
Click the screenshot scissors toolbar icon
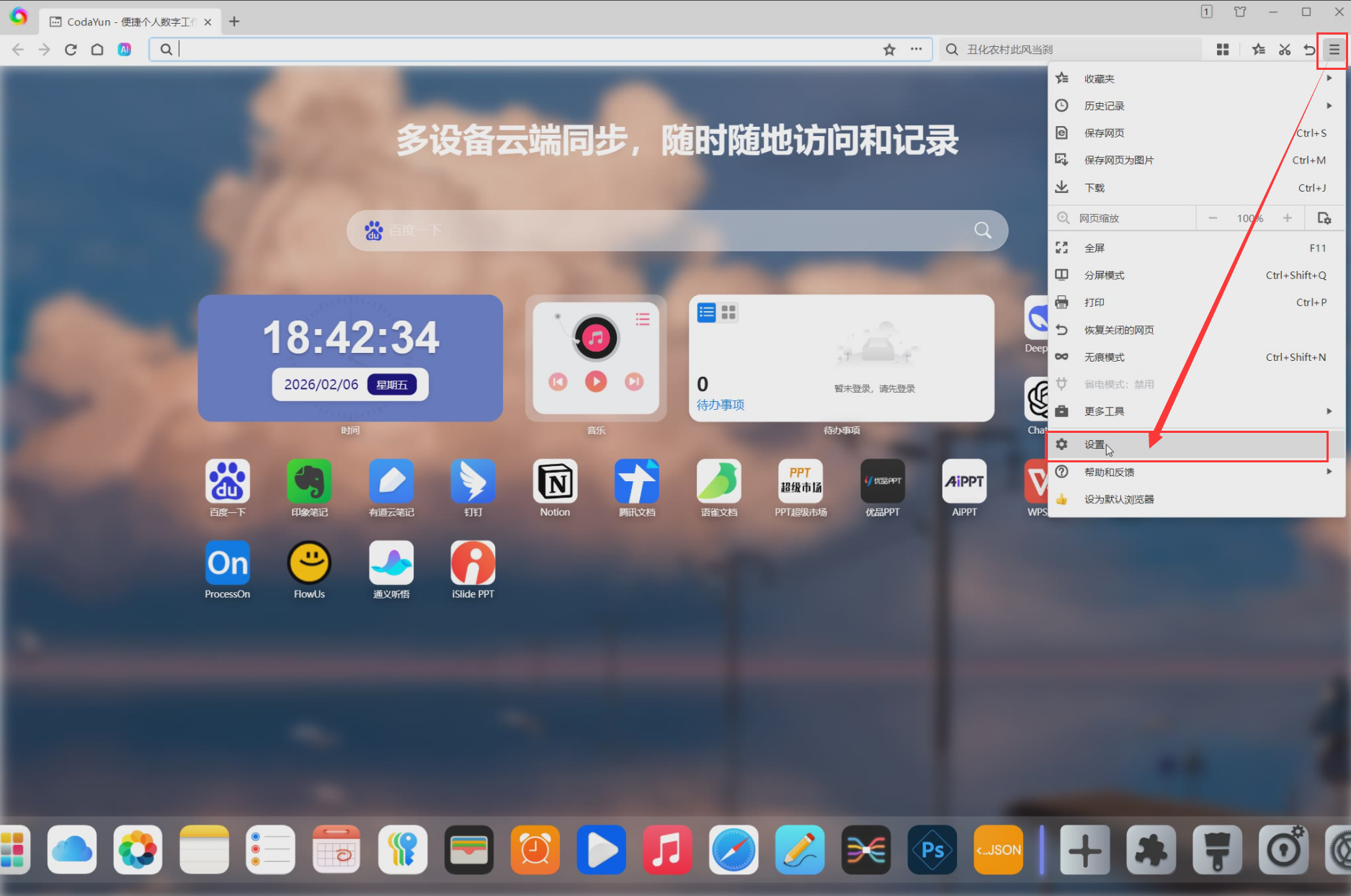[x=1284, y=50]
